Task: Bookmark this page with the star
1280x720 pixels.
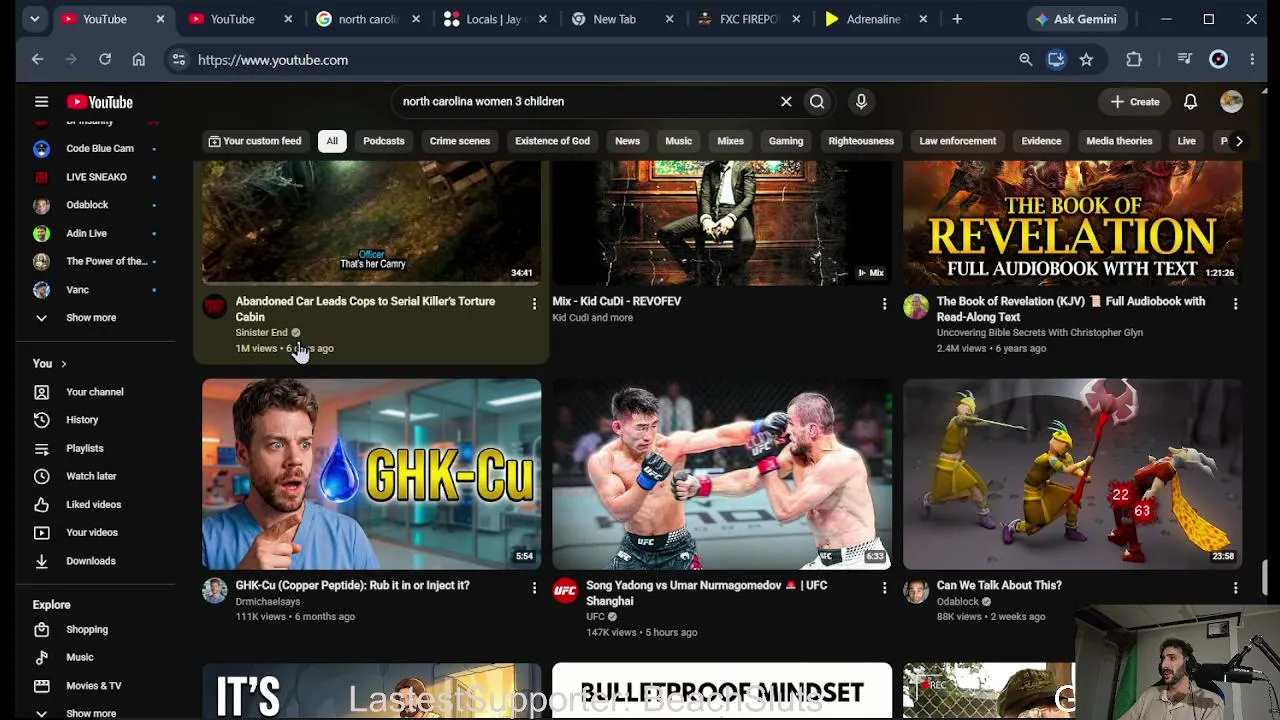Action: point(1086,60)
